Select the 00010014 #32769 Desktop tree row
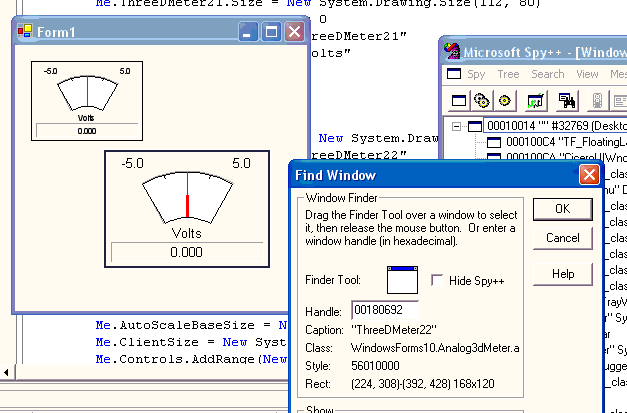The width and height of the screenshot is (627, 413). click(x=555, y=126)
